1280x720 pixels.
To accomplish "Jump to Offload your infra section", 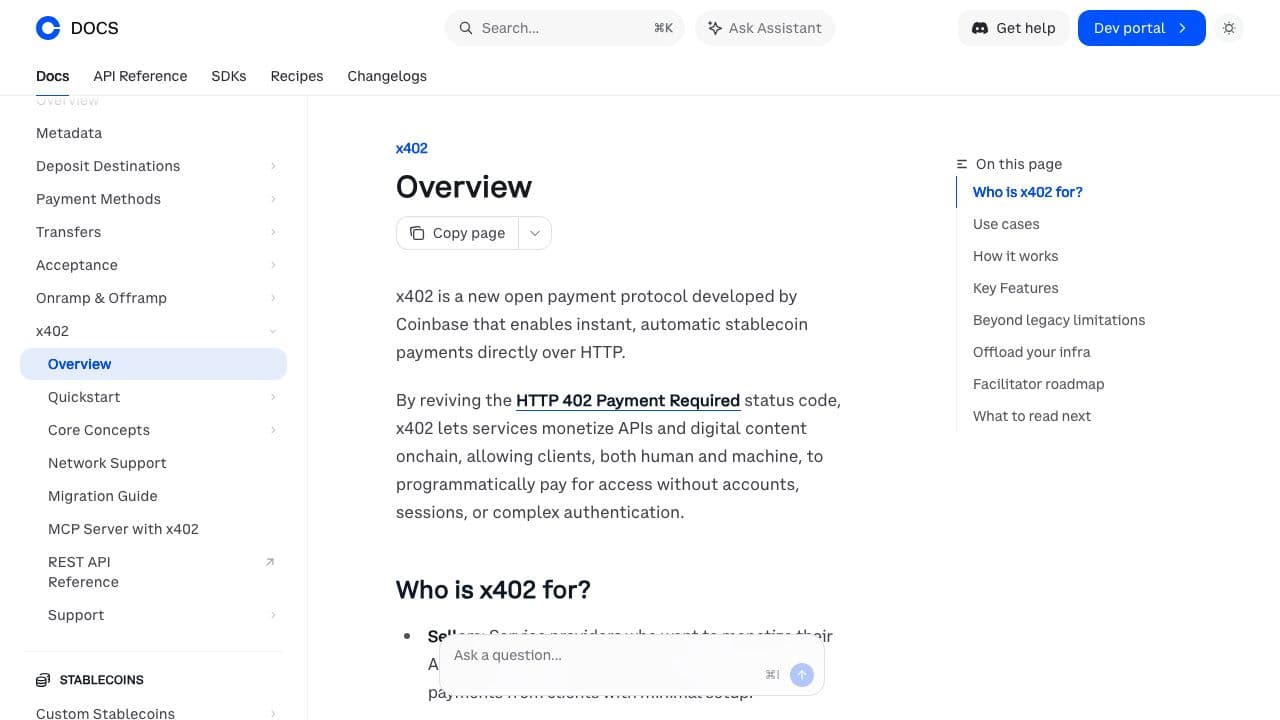I will (1031, 352).
